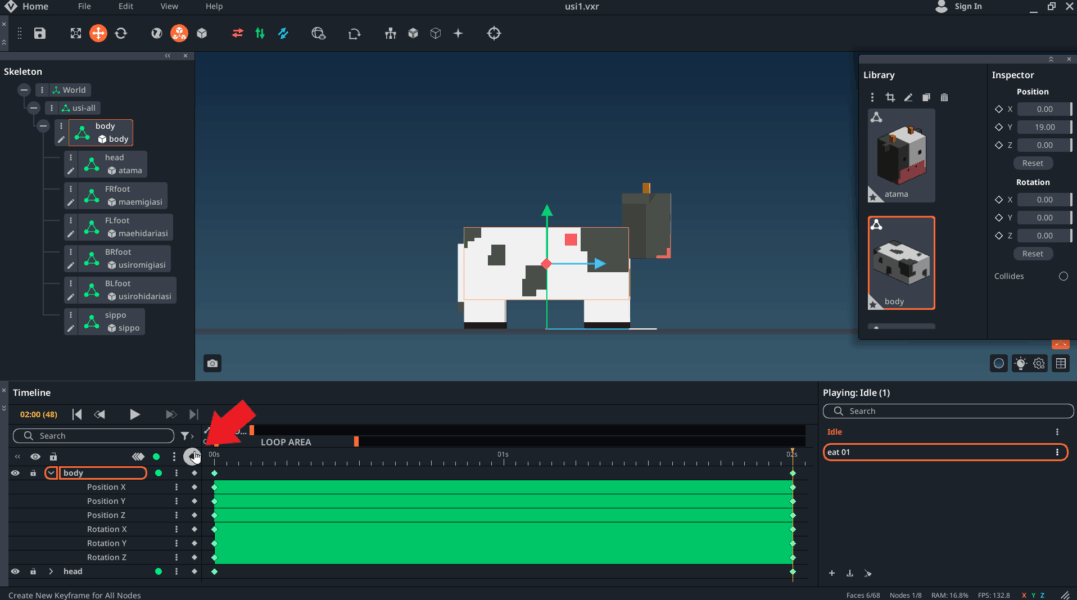Toggle the green dot on the body track
Screen dimensions: 1077x600
tap(159, 473)
